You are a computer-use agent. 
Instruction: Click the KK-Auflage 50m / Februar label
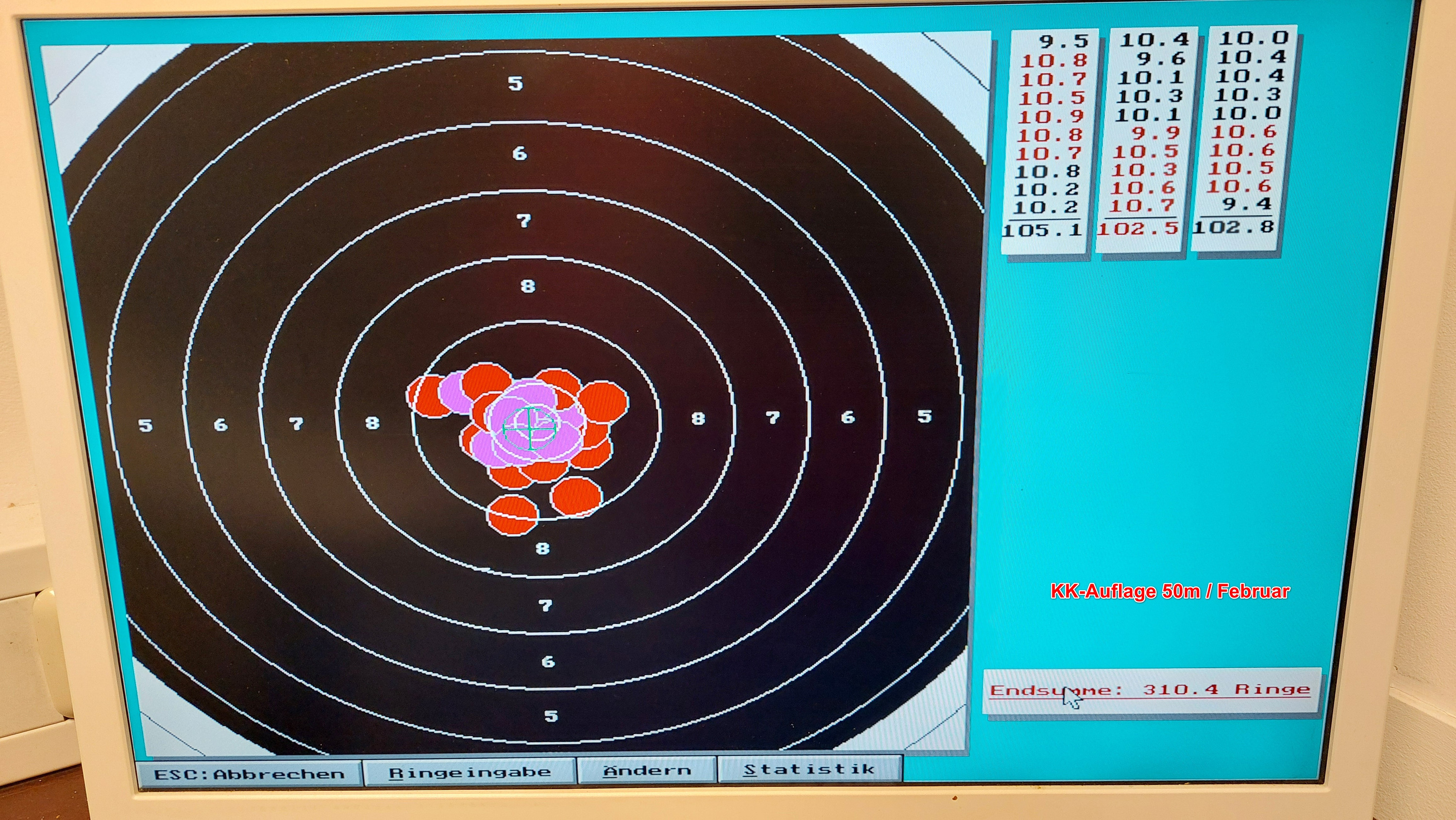[x=1170, y=592]
